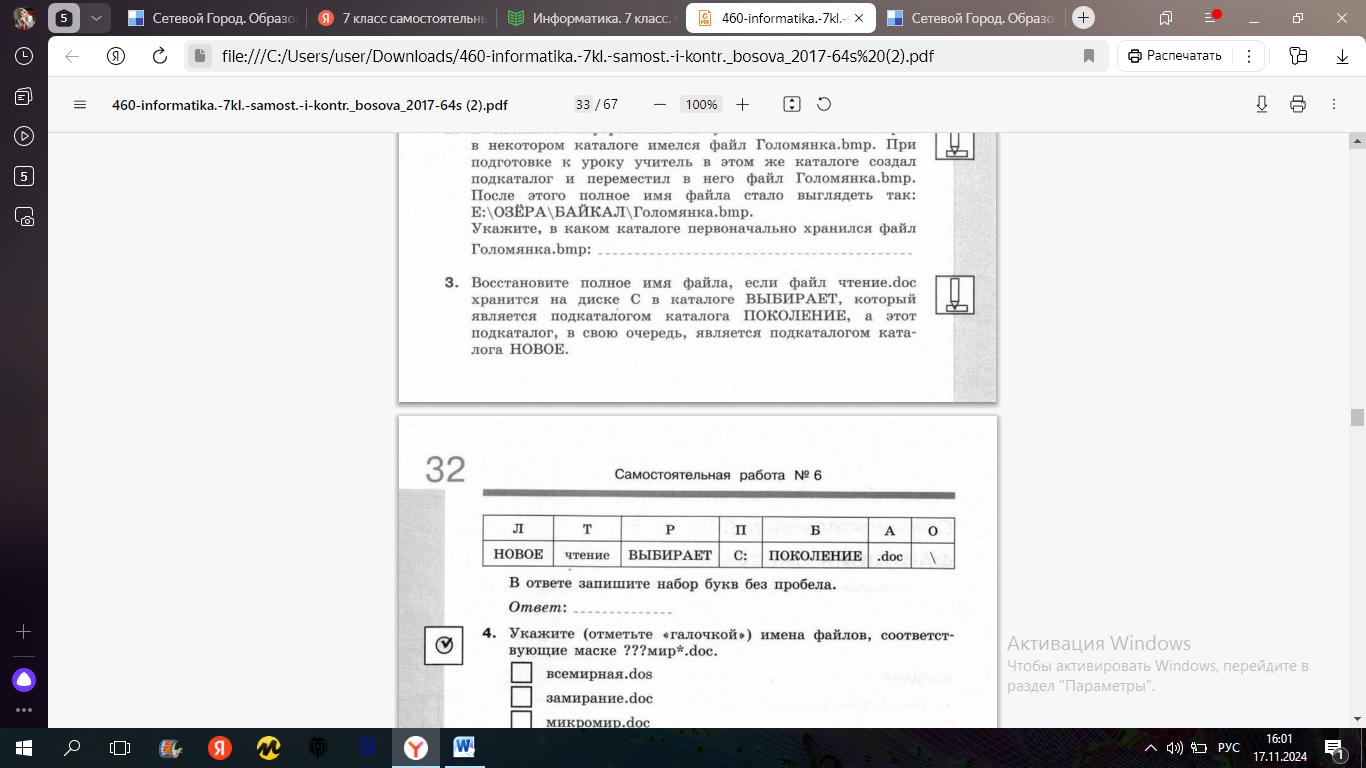Screen dimensions: 1366x768
Task: Expand the tab group dropdown chevron
Action: click(95, 18)
